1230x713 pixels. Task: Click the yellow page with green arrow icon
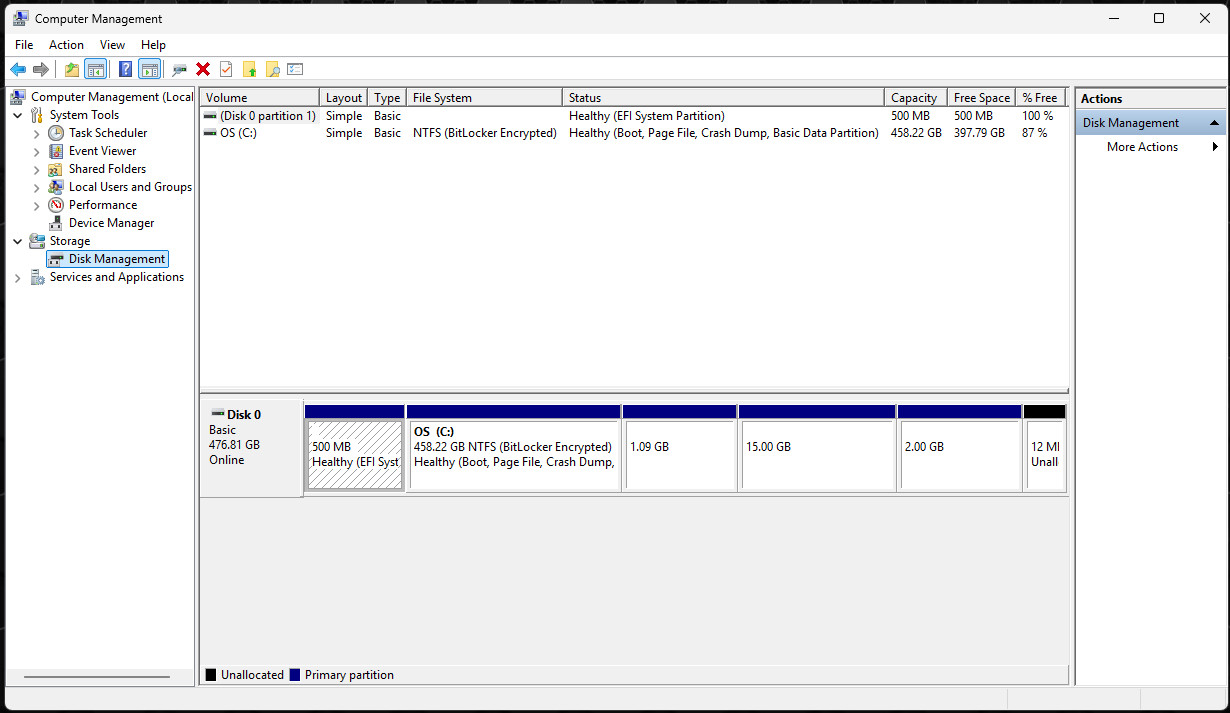(x=249, y=69)
